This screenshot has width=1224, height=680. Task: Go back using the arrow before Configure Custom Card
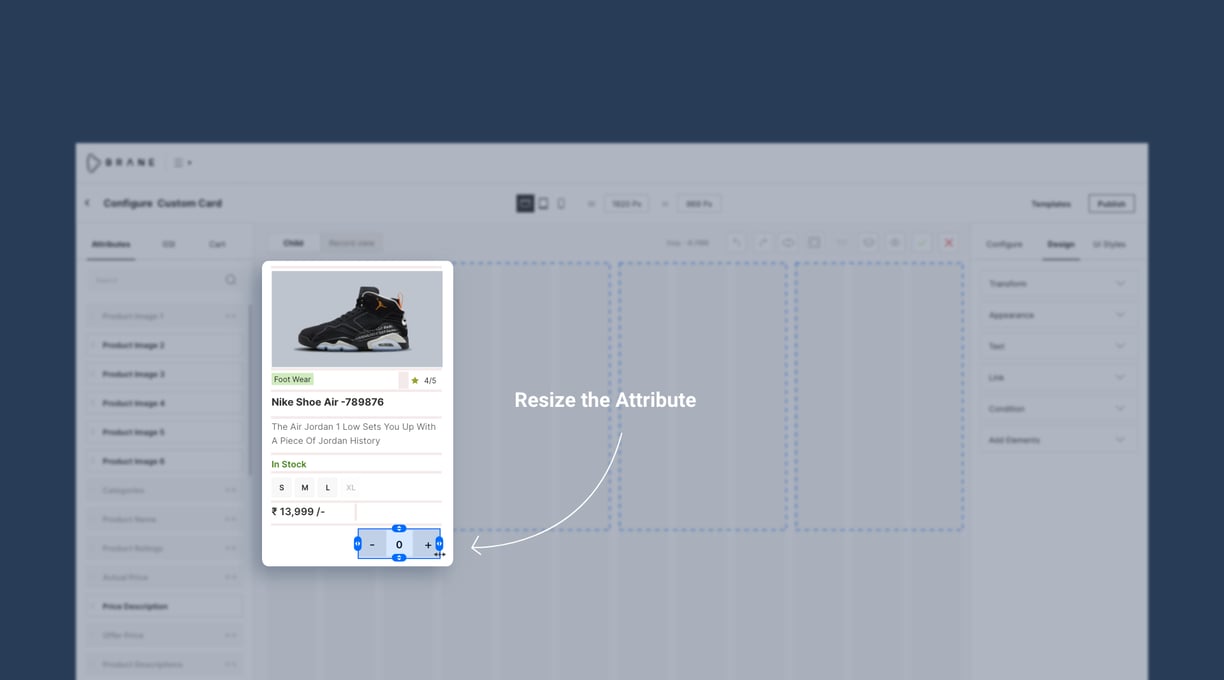[88, 203]
